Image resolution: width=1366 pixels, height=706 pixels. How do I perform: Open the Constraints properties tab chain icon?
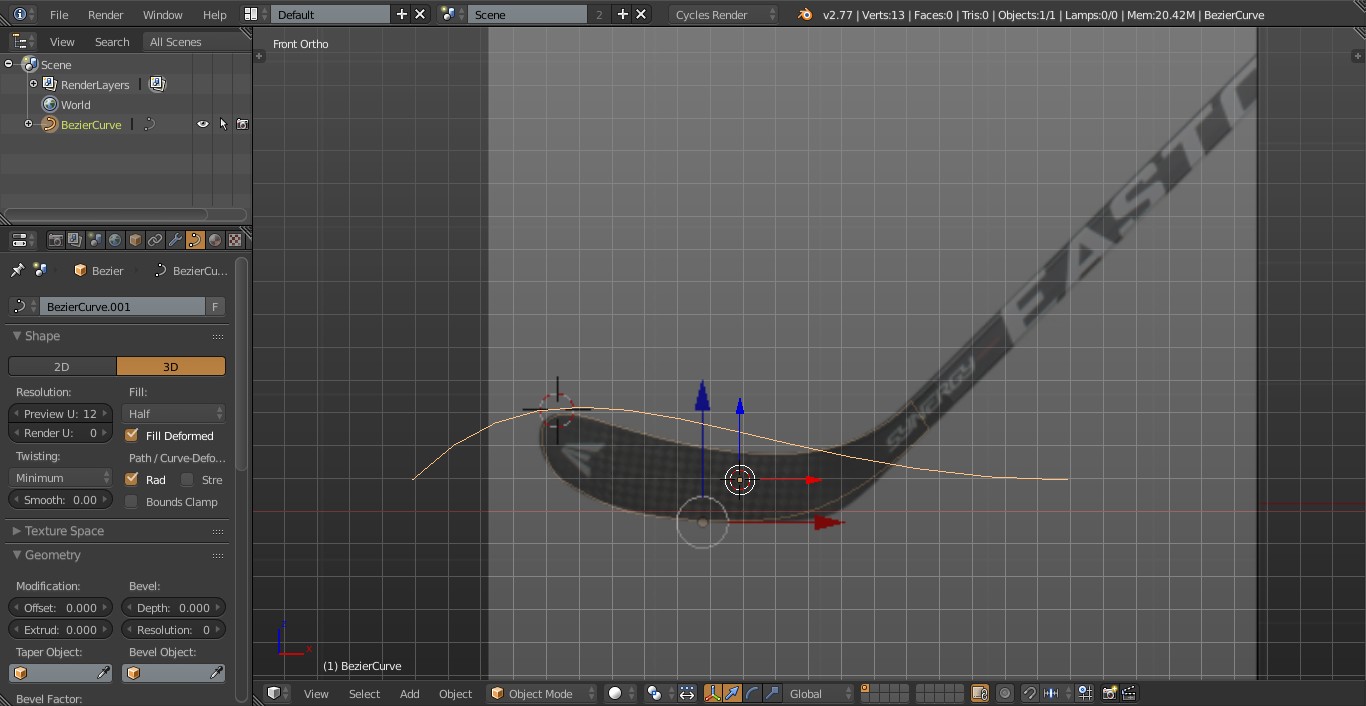tap(155, 240)
